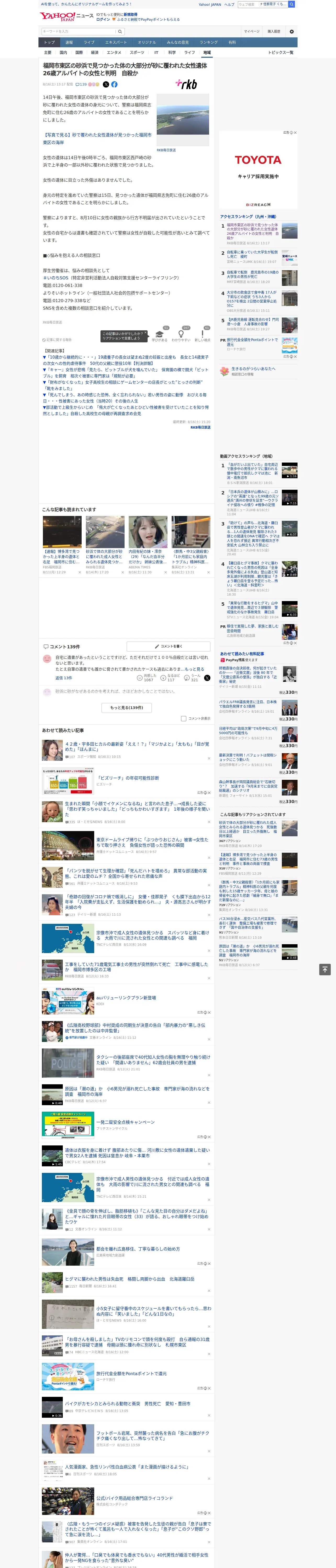The height and width of the screenshot is (1568, 336).
Task: Open 生きるのがつらいあなたへ banner
Action: coord(258,371)
